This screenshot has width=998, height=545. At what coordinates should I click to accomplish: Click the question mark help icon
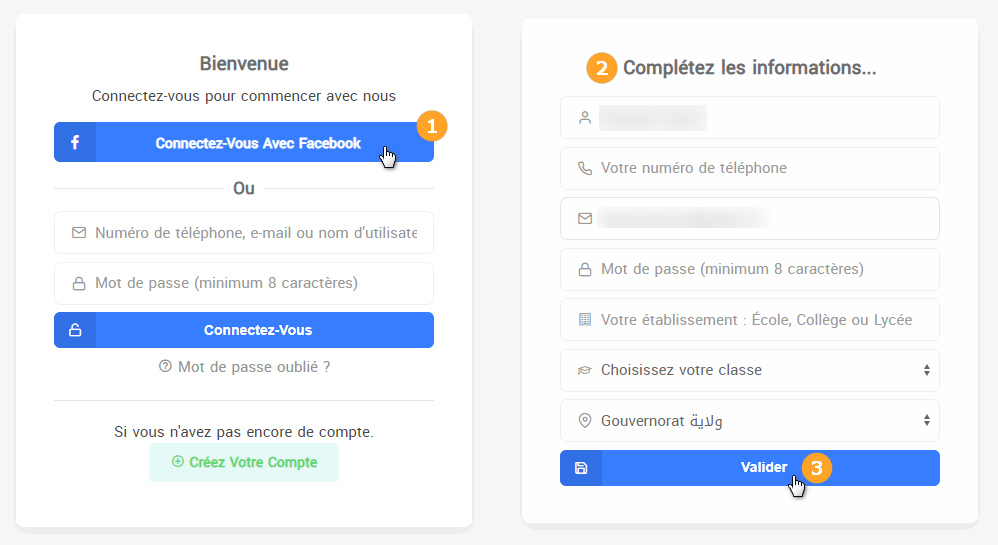pos(165,367)
